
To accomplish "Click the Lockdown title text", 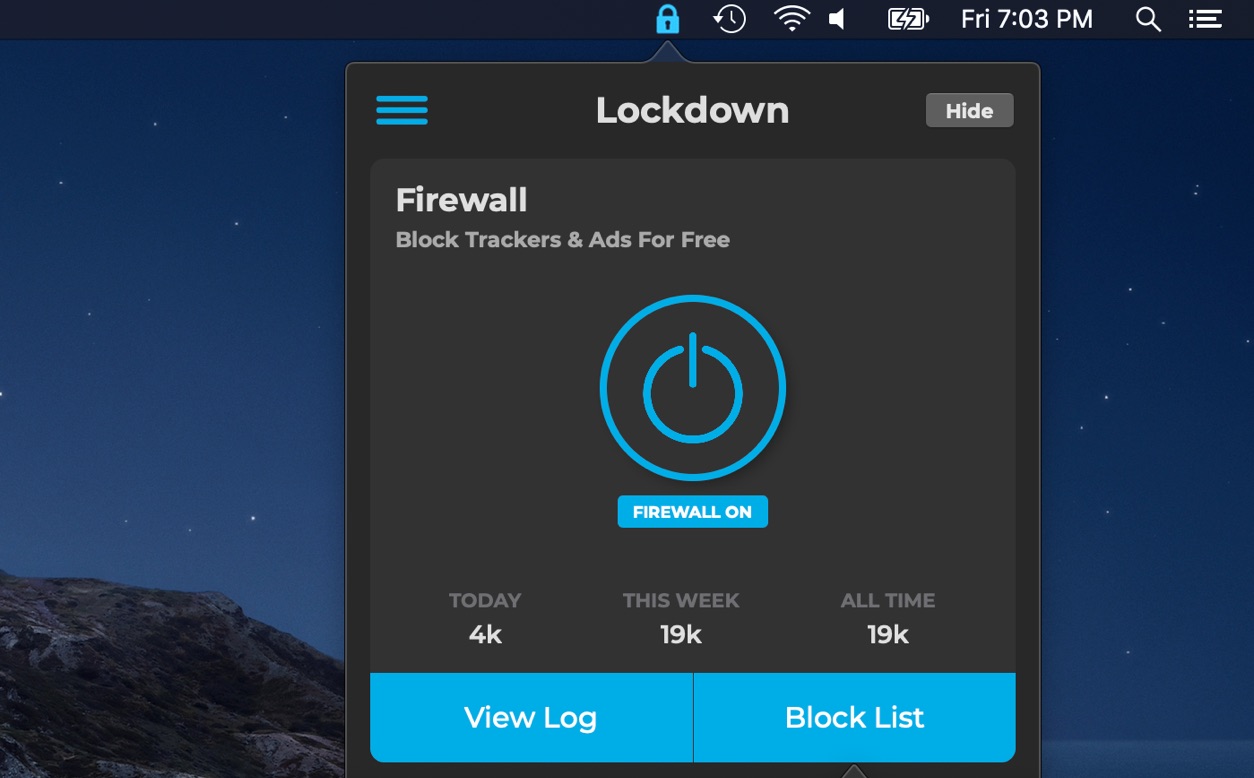I will 692,110.
